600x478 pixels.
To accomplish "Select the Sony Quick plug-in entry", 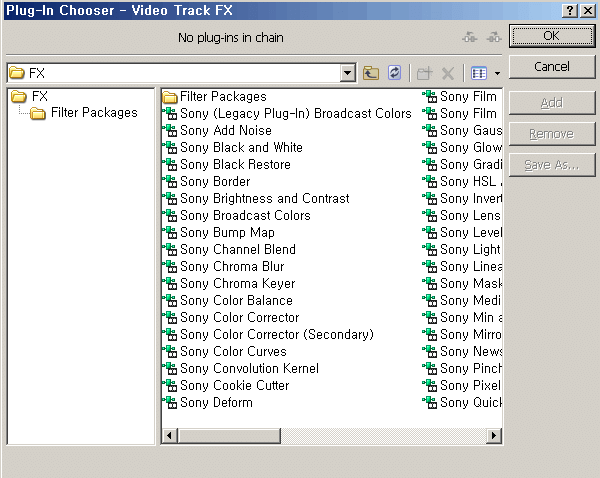I will point(462,403).
